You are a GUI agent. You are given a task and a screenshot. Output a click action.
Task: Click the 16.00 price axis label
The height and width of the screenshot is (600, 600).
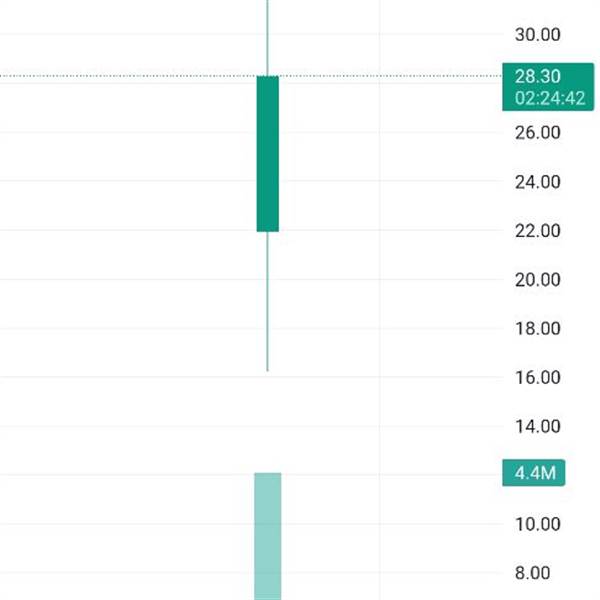click(x=538, y=377)
